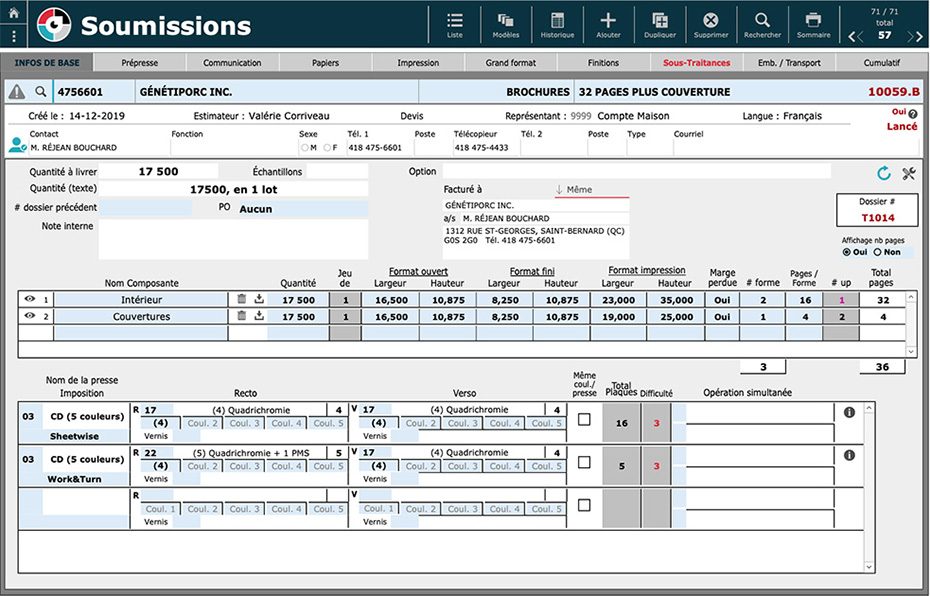This screenshot has height=596, width=930.
Task: Print summary with the Sommaire icon
Action: click(813, 24)
